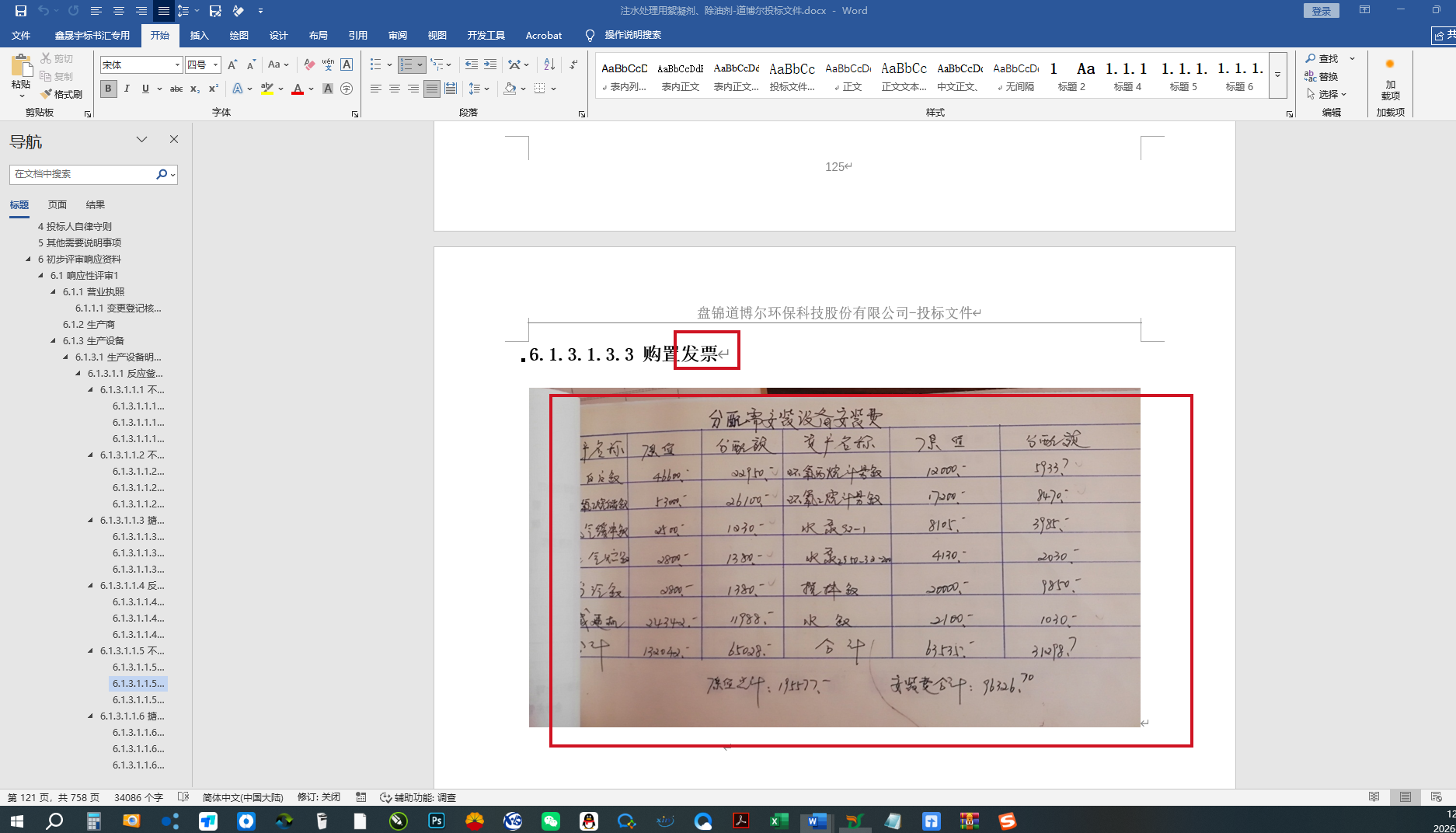The height and width of the screenshot is (833, 1456).
Task: Open the font name dropdown (宋体)
Action: 177,64
